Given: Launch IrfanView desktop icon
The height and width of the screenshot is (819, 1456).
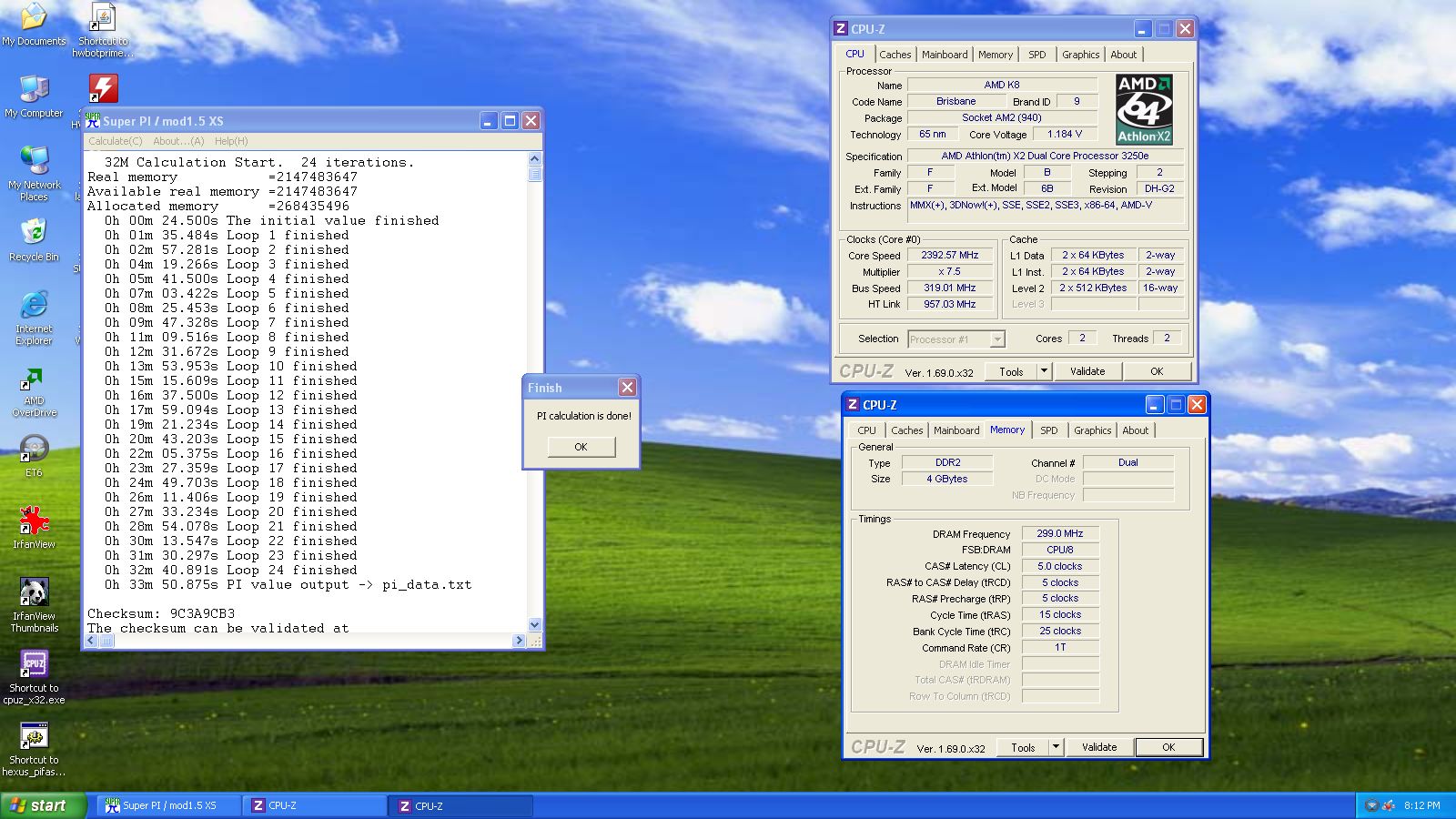Looking at the screenshot, I should [x=34, y=527].
